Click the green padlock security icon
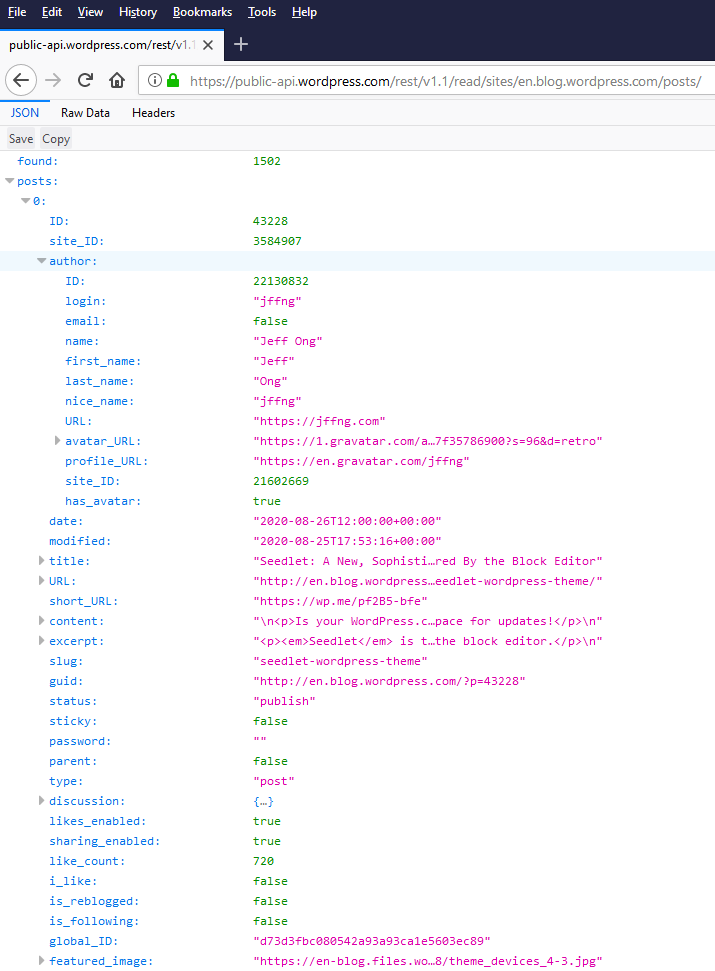Image resolution: width=715 pixels, height=971 pixels. (x=173, y=81)
